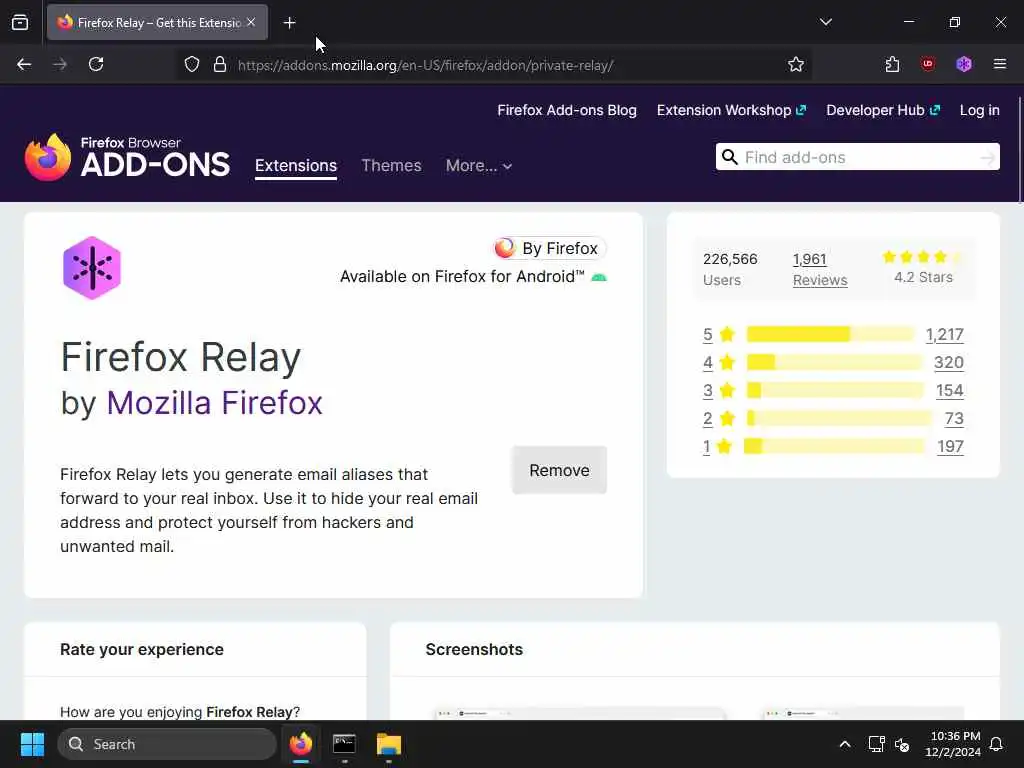Focus the Find add-ons search field

857,157
